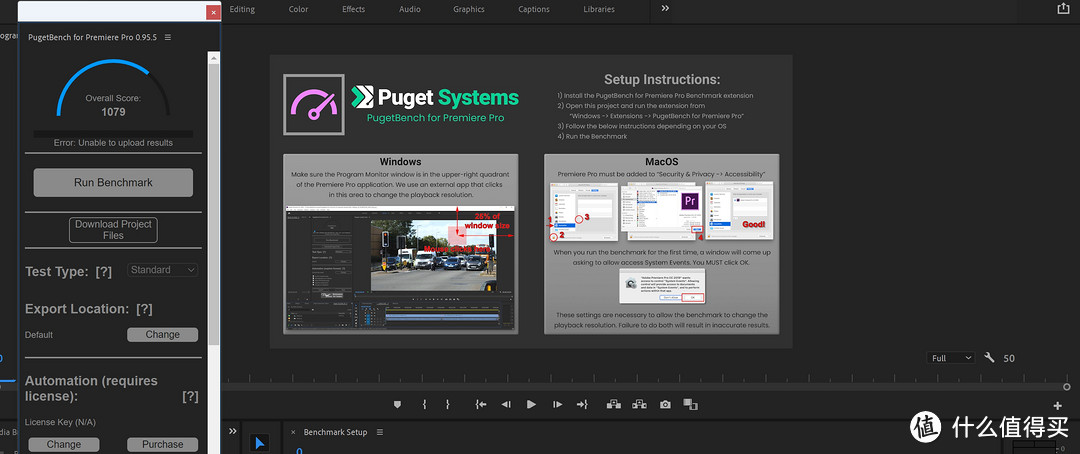Change the license key

point(64,444)
